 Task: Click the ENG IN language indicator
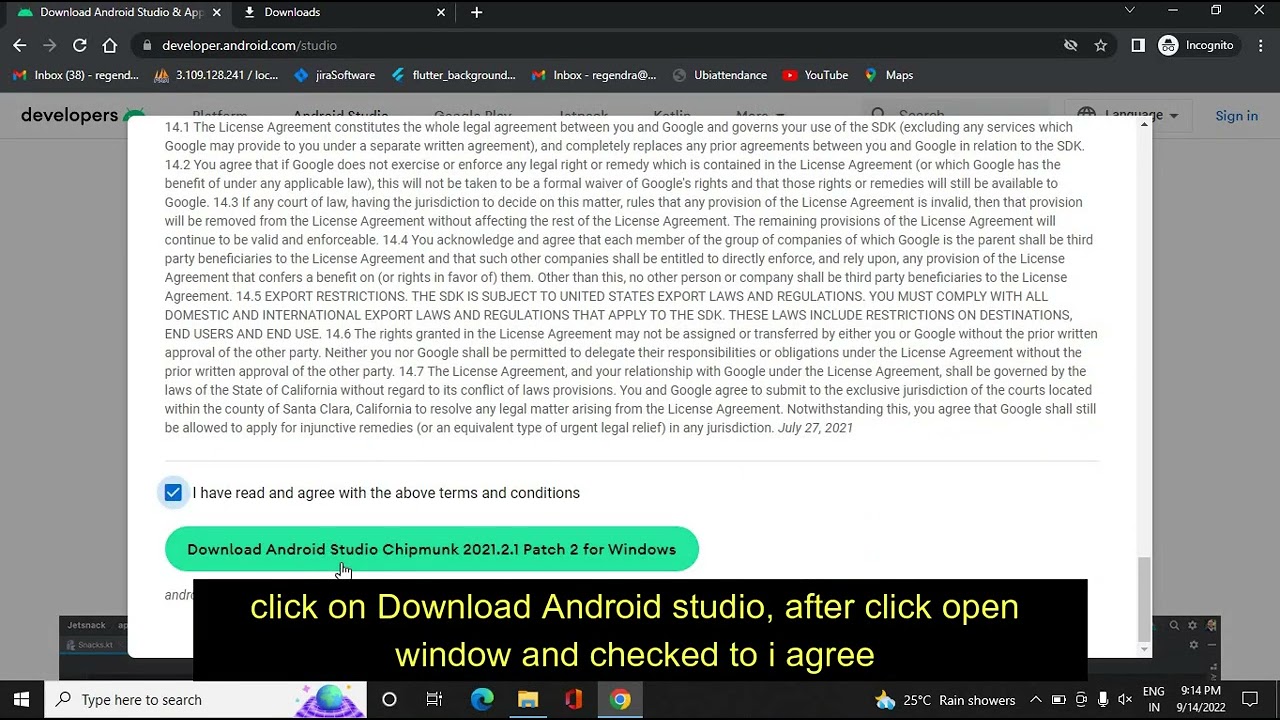tap(1154, 700)
